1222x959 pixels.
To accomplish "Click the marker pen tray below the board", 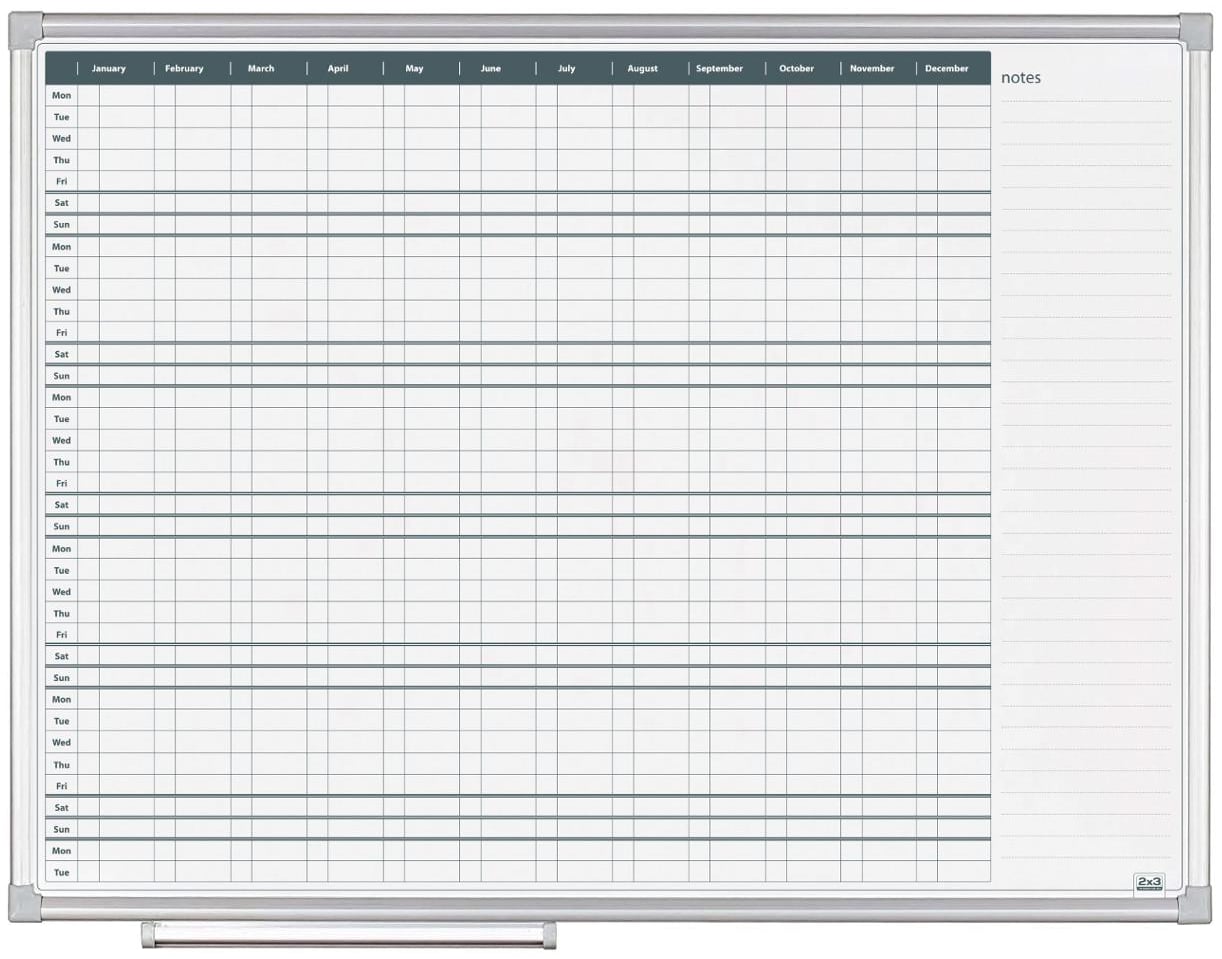I will point(348,935).
